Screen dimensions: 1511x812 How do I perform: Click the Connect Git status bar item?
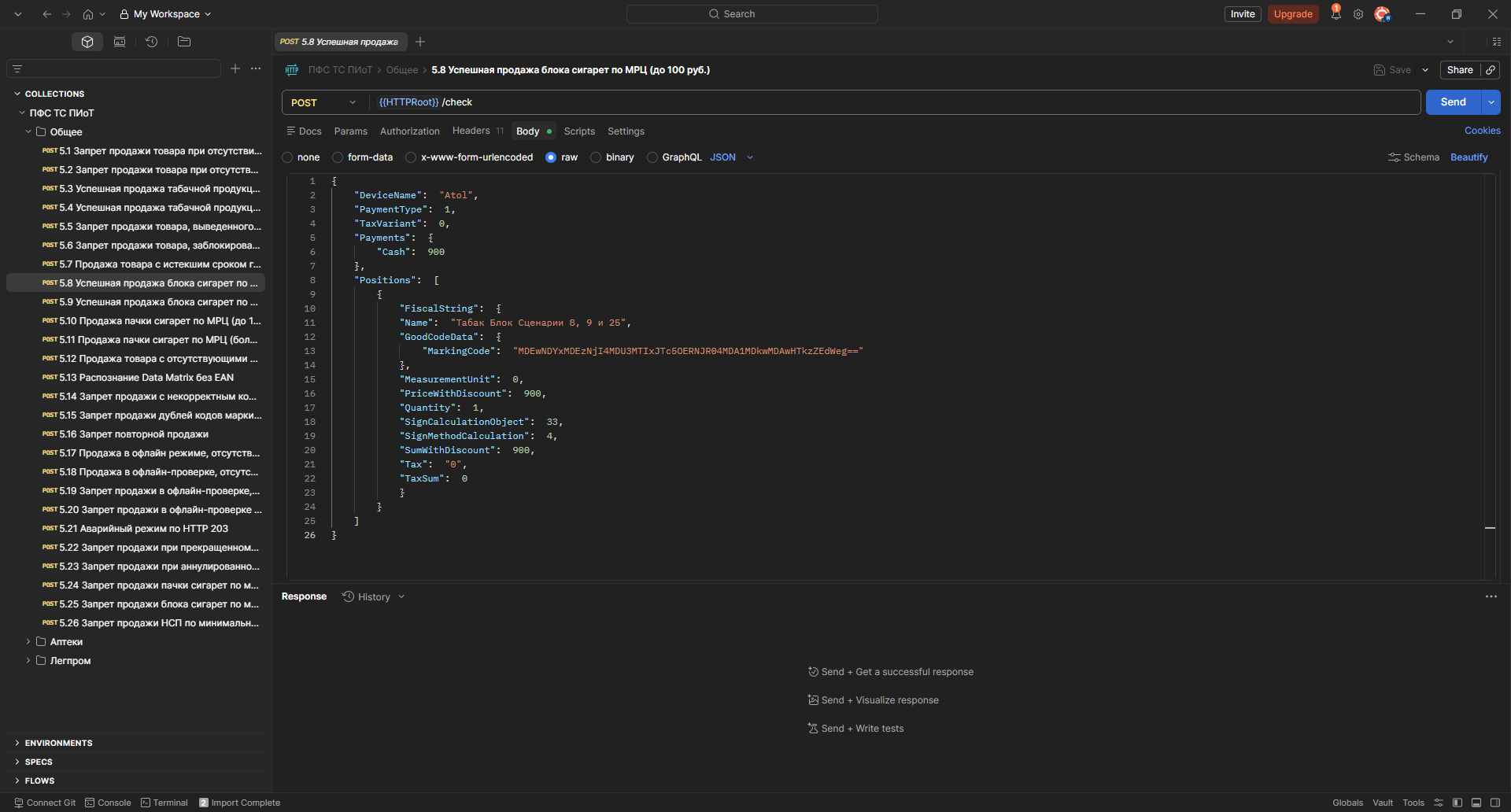coord(45,803)
